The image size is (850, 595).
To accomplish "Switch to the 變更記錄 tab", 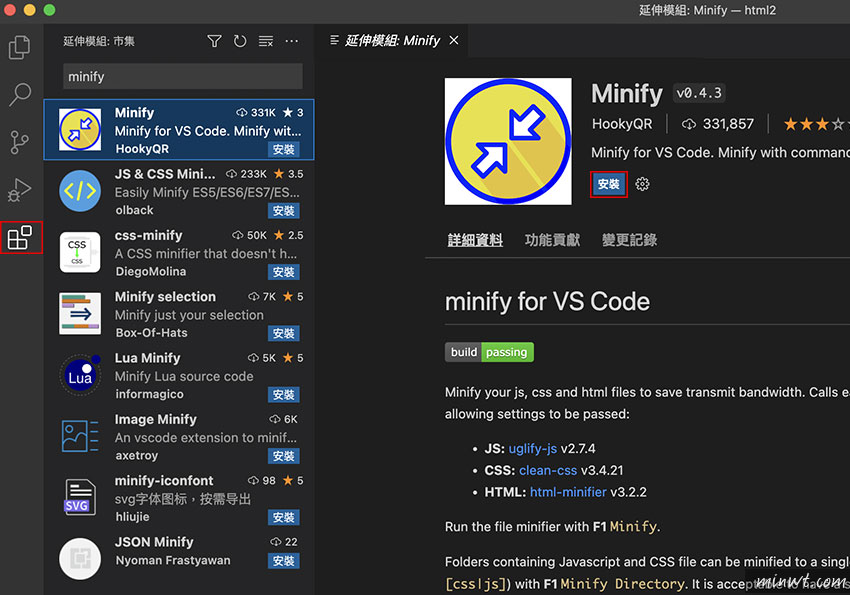I will tap(629, 240).
